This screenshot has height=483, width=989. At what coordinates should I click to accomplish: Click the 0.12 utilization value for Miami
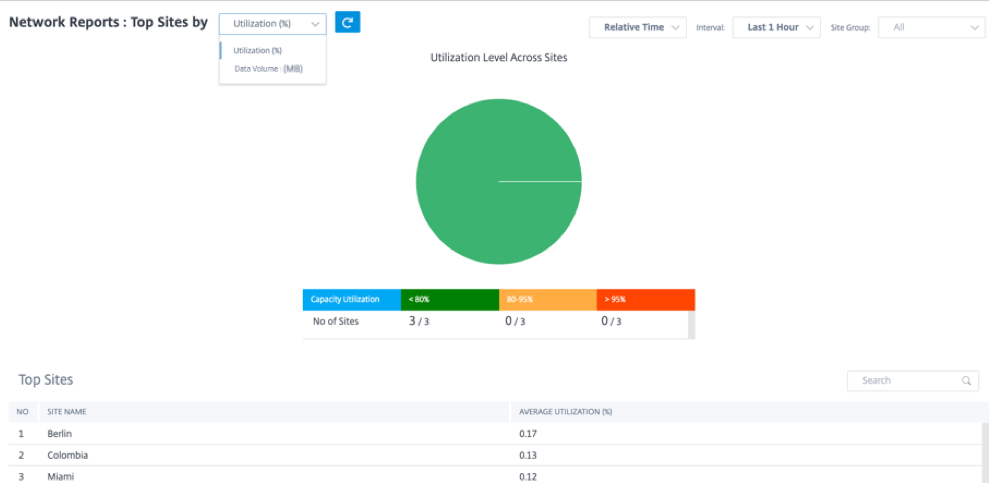pos(527,477)
